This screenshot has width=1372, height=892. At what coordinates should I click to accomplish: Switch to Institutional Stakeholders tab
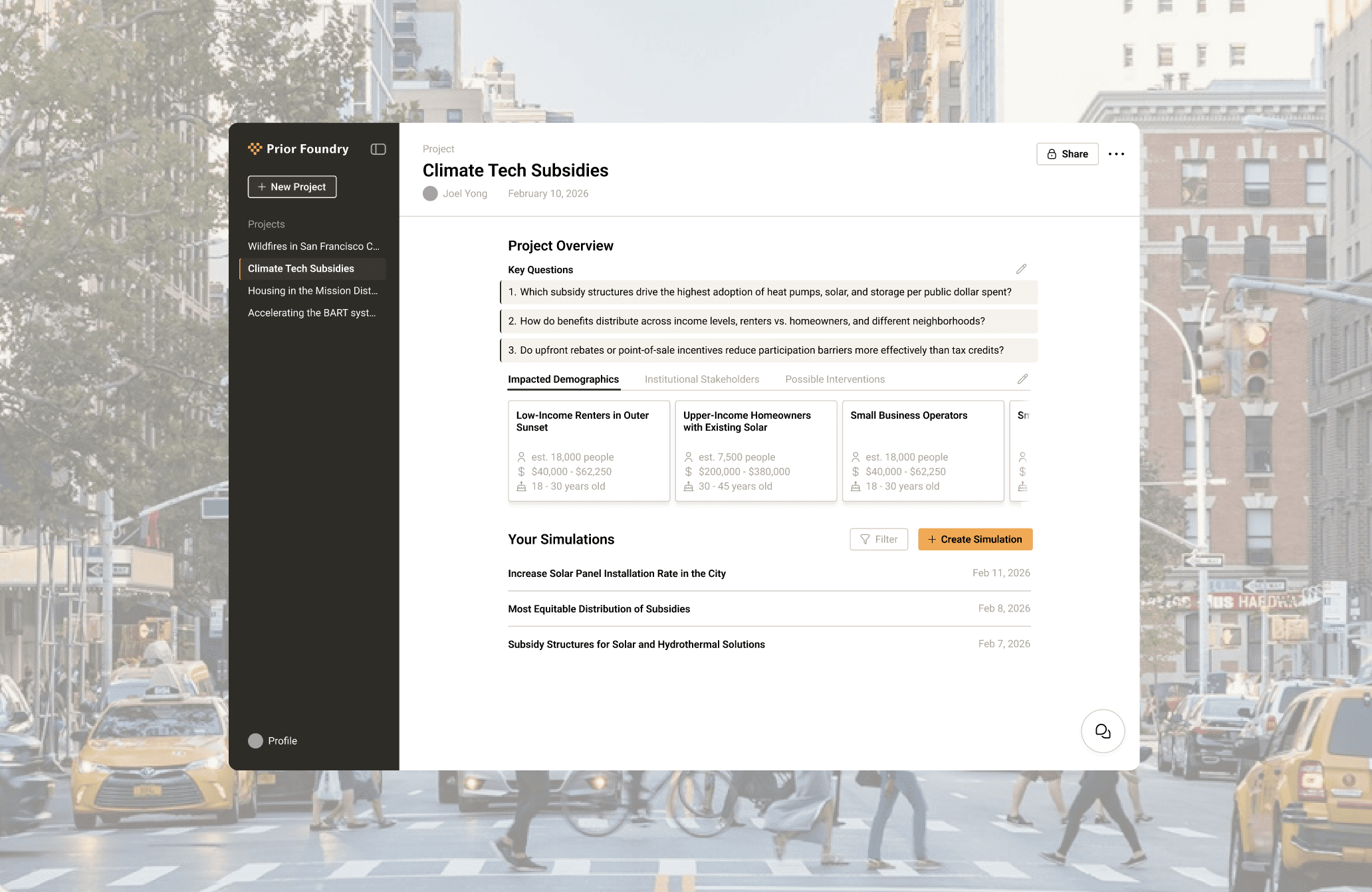click(701, 379)
